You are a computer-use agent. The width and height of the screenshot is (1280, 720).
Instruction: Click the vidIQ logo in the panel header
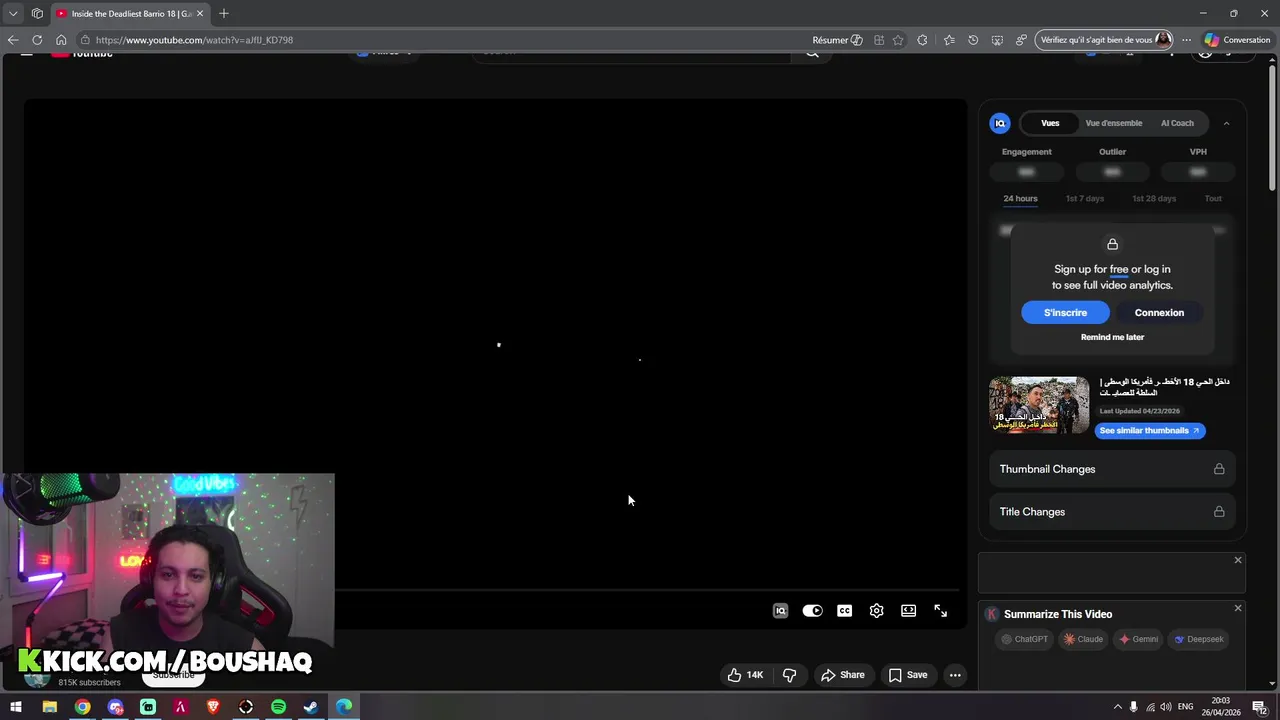(1000, 123)
